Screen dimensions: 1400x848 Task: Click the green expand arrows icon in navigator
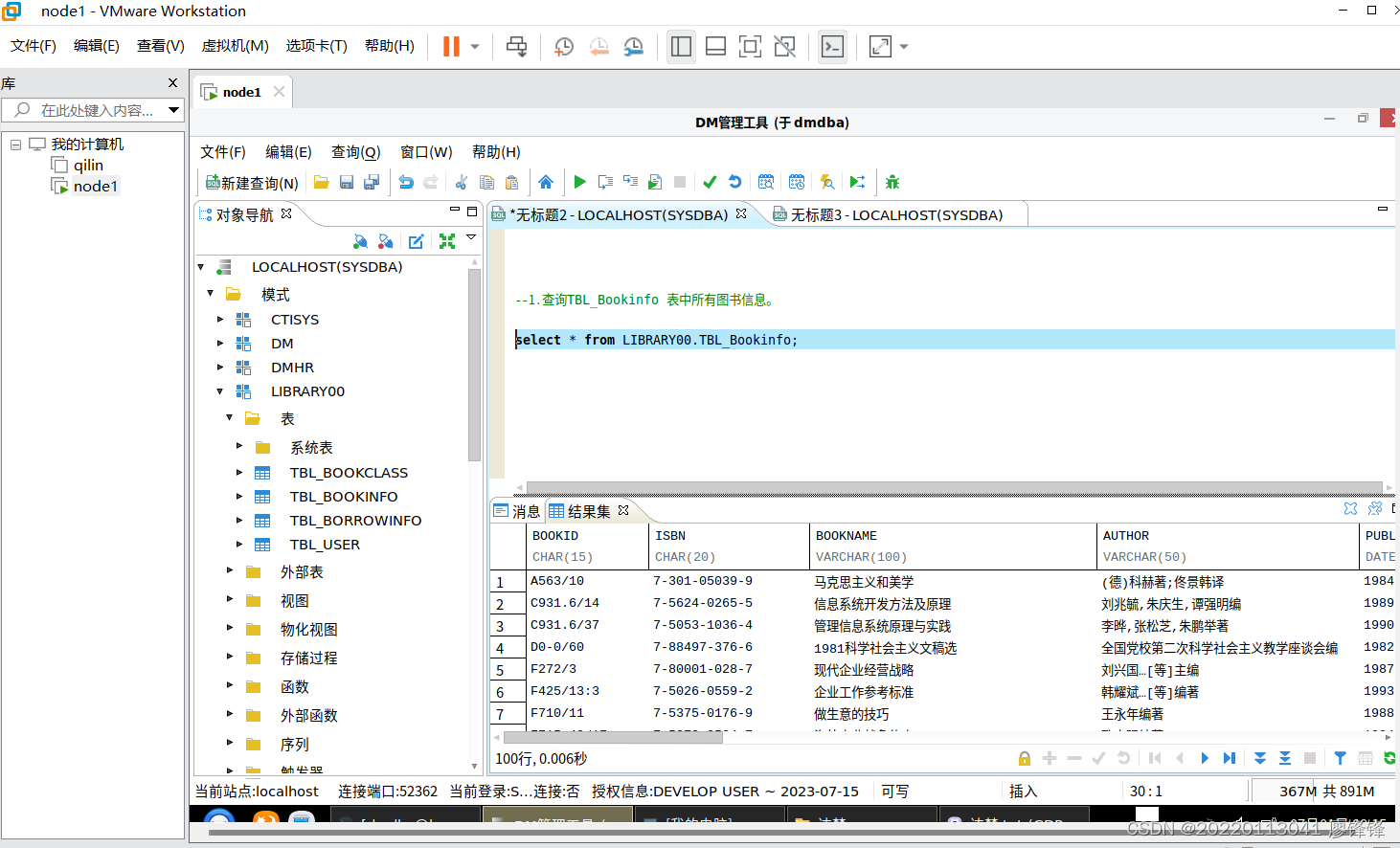(x=447, y=241)
